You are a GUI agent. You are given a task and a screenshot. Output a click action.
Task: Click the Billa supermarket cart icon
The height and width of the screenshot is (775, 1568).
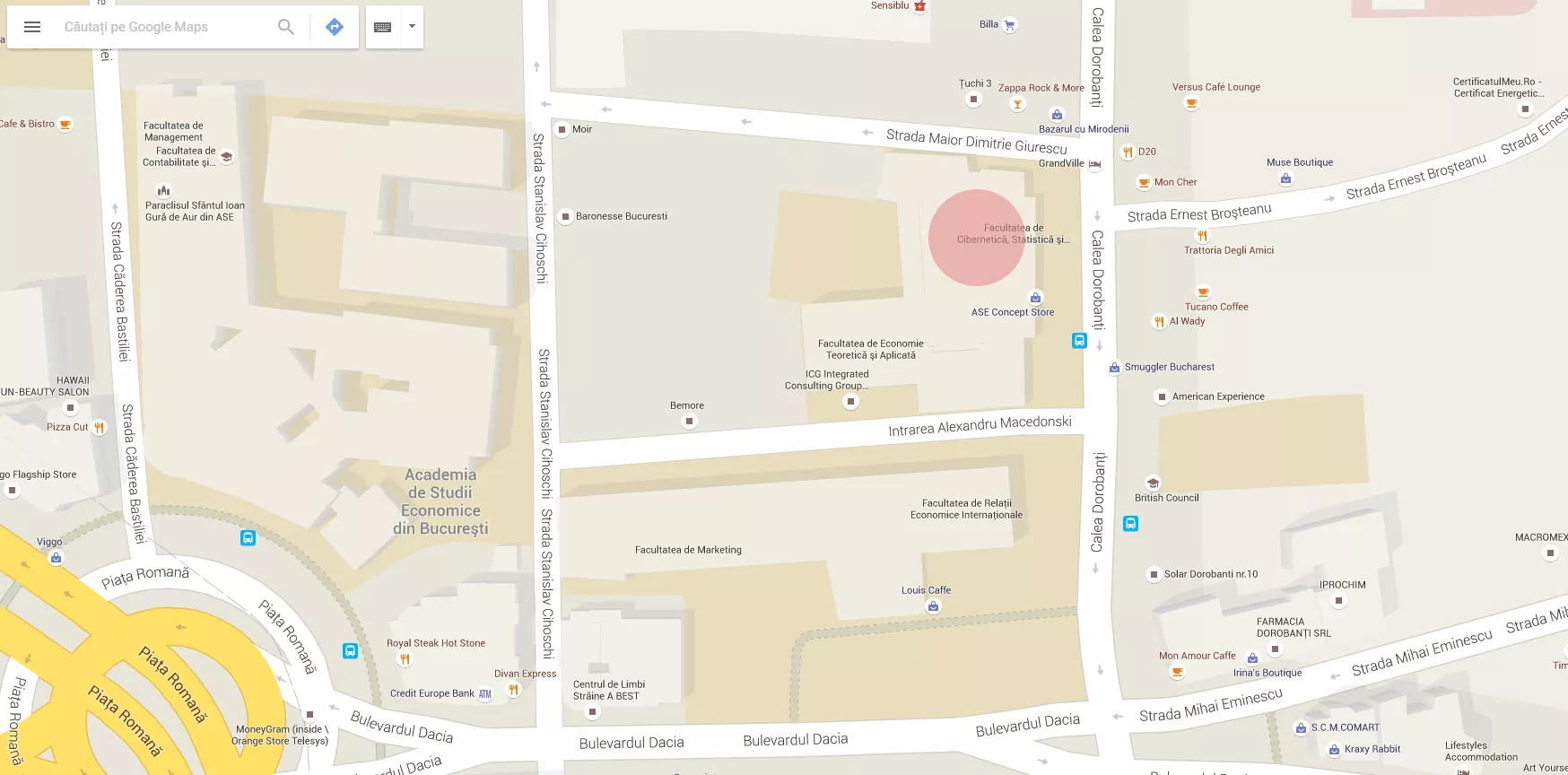1009,25
